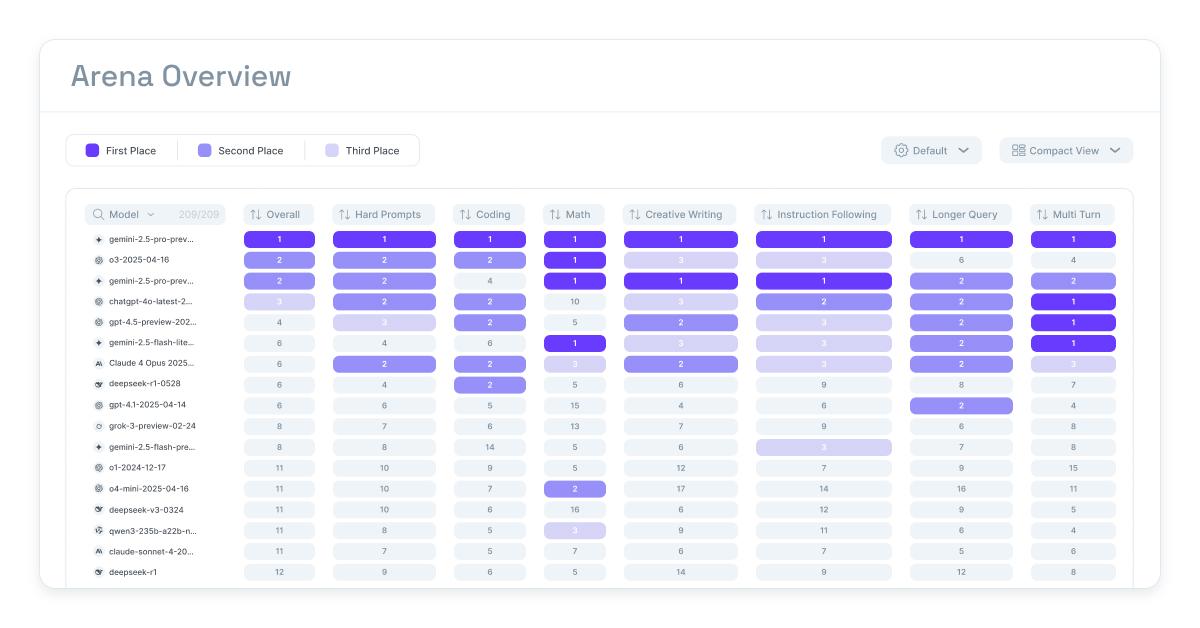Select the o1-2024-12-17 model name
Viewport: 1200px width, 628px height.
pos(138,467)
